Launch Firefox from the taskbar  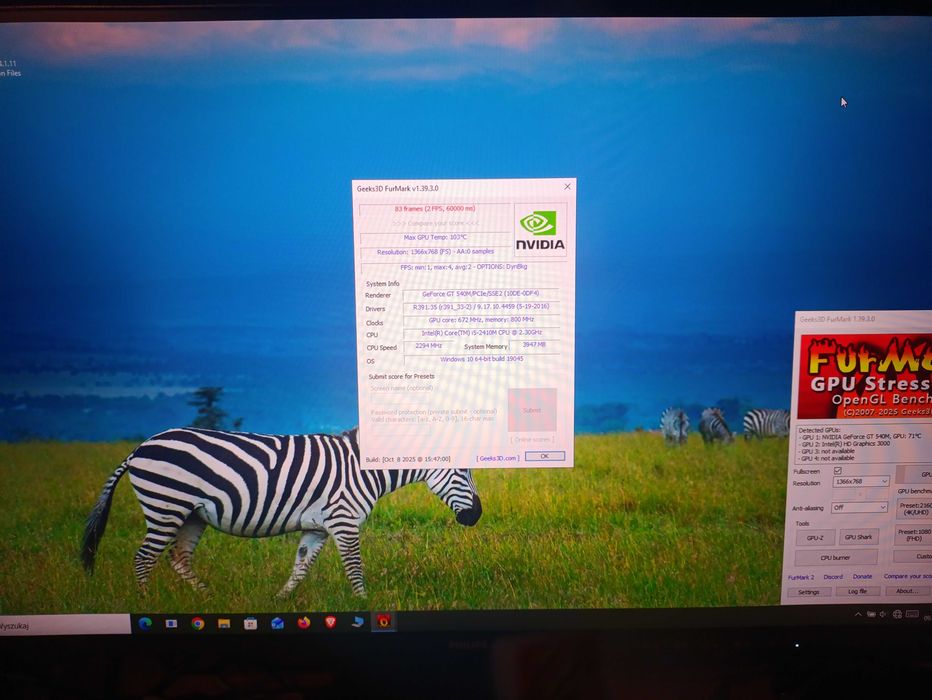(304, 623)
